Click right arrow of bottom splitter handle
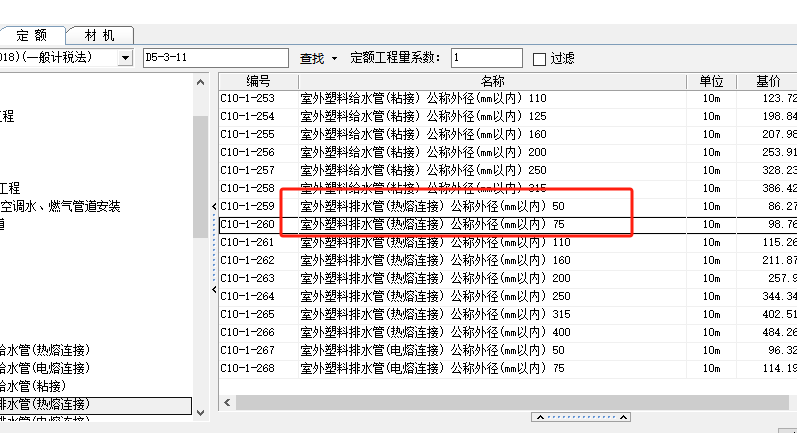The image size is (797, 433). coord(623,417)
